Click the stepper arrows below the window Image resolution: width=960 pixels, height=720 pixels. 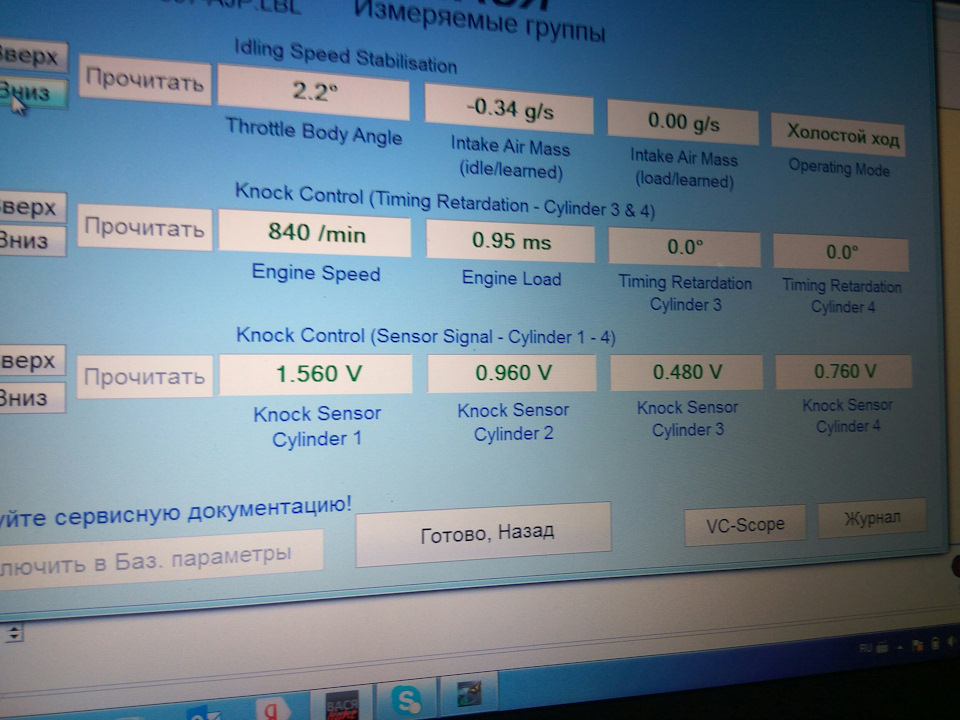(13, 632)
